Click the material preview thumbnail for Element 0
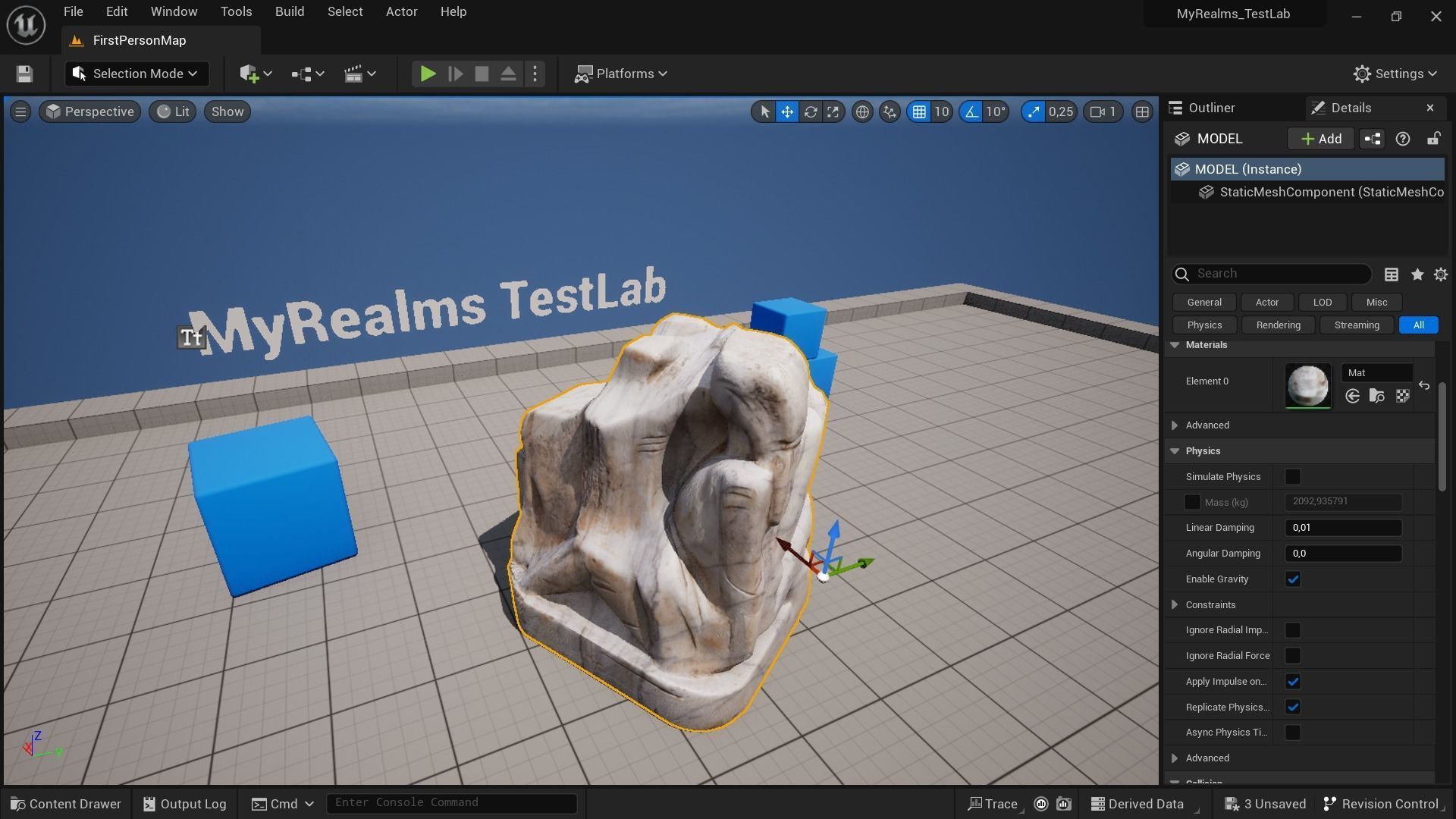1456x819 pixels. click(x=1308, y=385)
